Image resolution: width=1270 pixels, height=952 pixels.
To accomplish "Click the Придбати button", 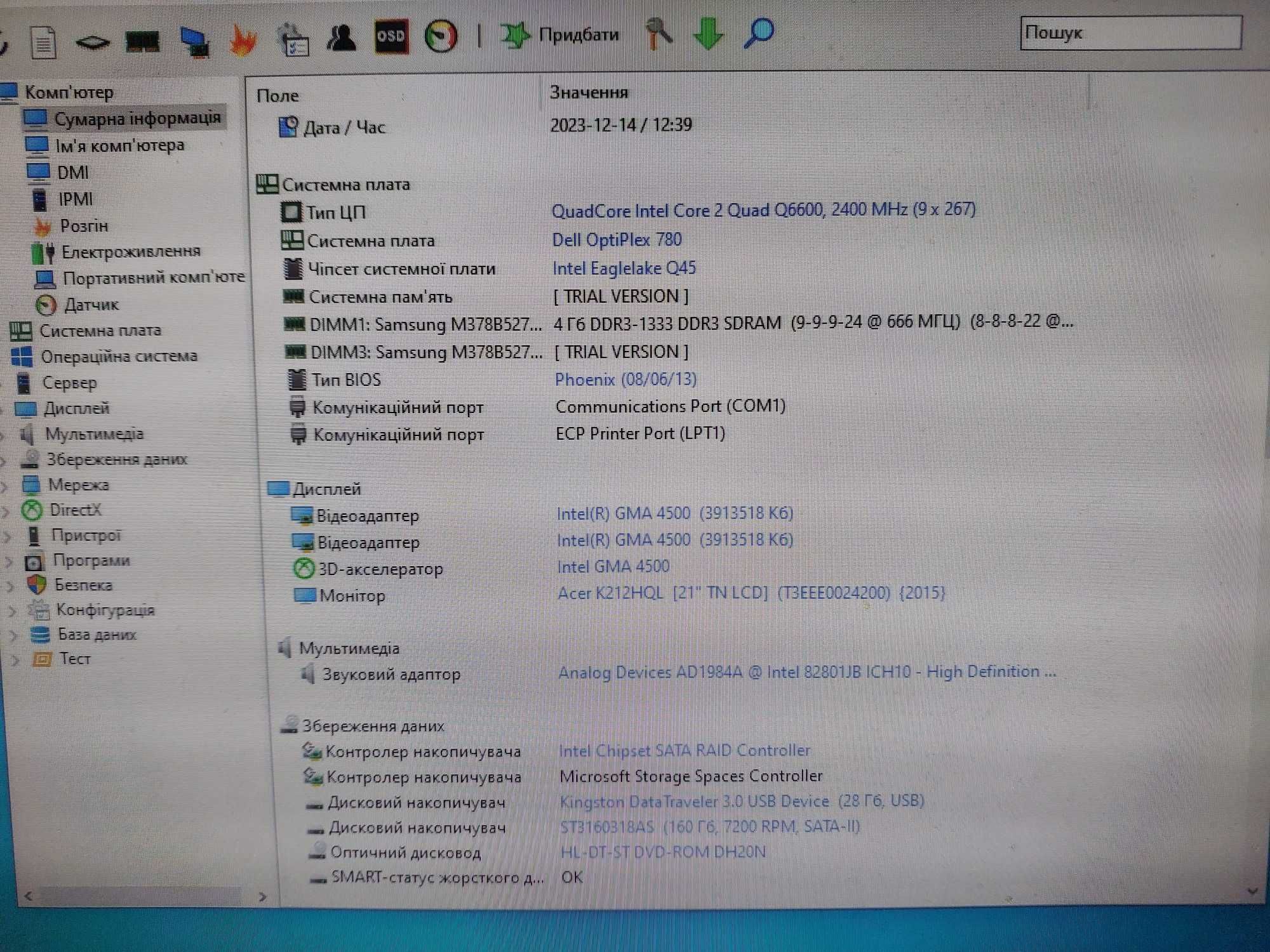I will 560,34.
